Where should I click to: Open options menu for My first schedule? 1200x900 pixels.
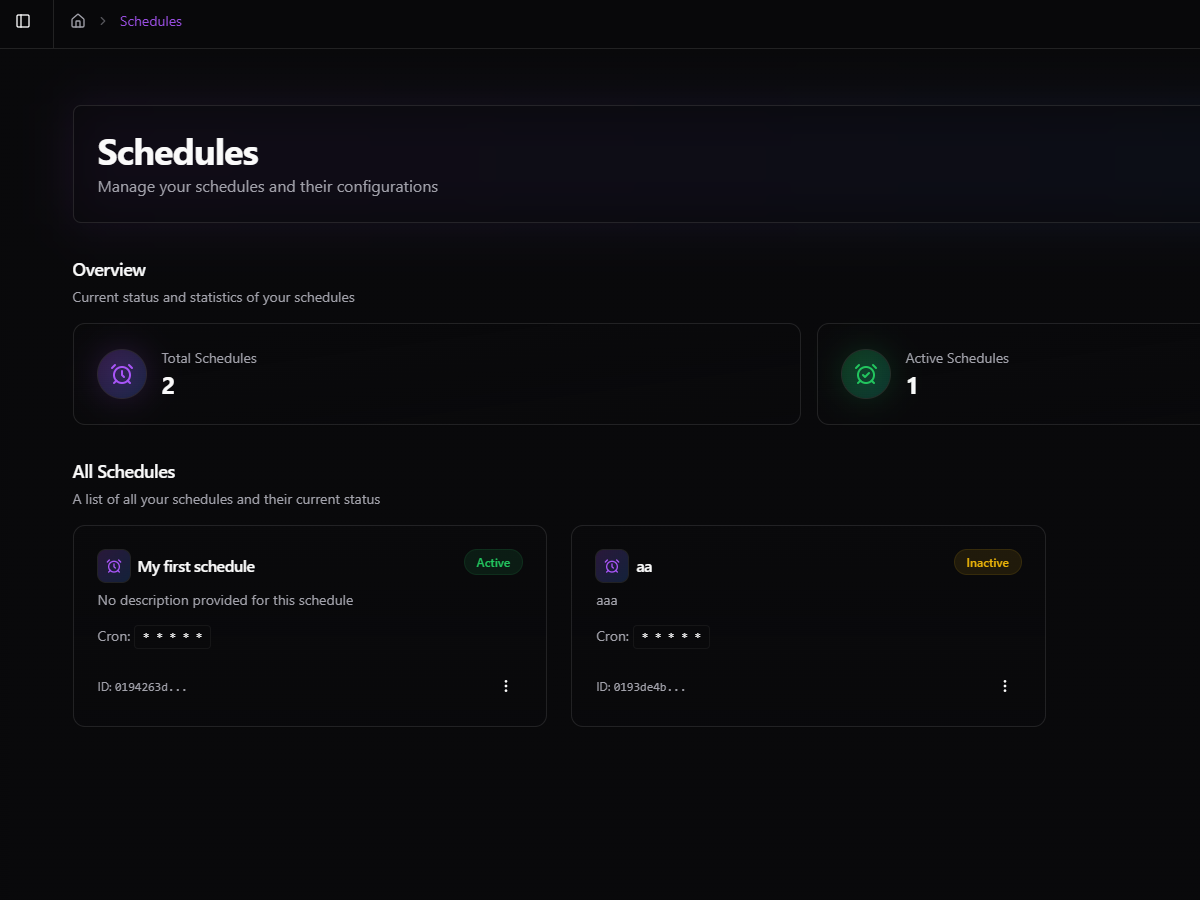click(506, 686)
